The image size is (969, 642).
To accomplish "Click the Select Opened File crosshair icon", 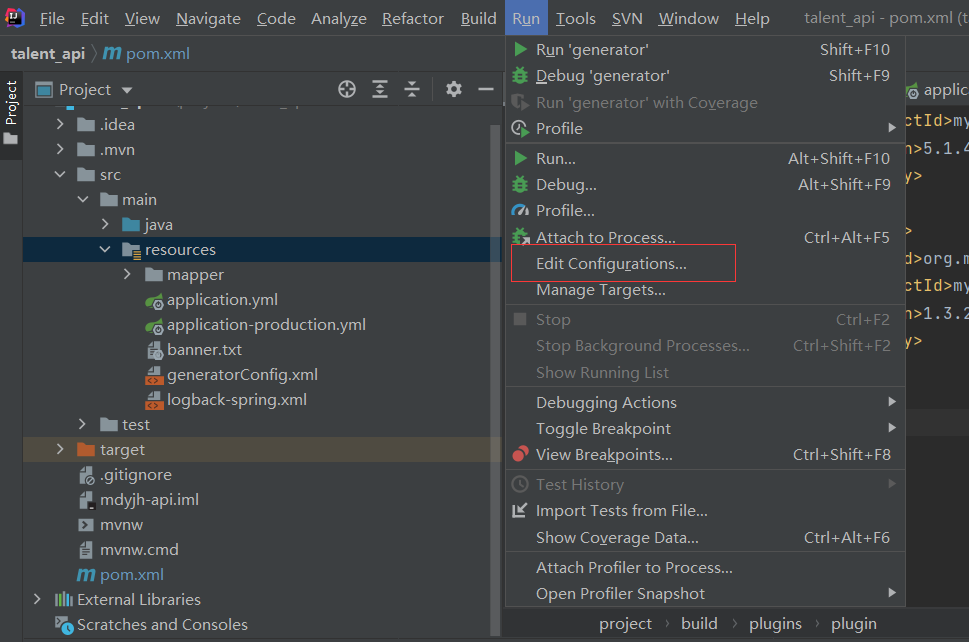I will point(346,89).
